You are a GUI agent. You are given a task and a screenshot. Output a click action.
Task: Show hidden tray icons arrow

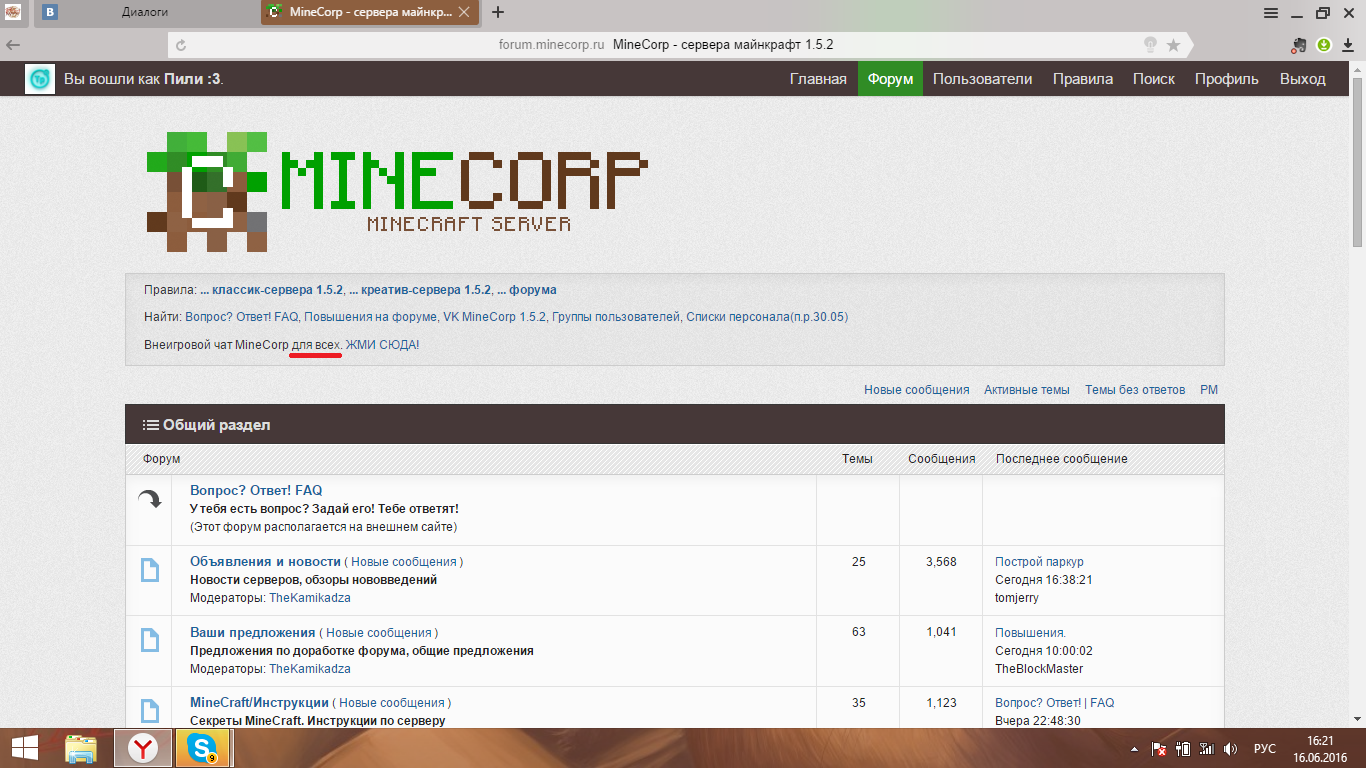(x=1134, y=748)
